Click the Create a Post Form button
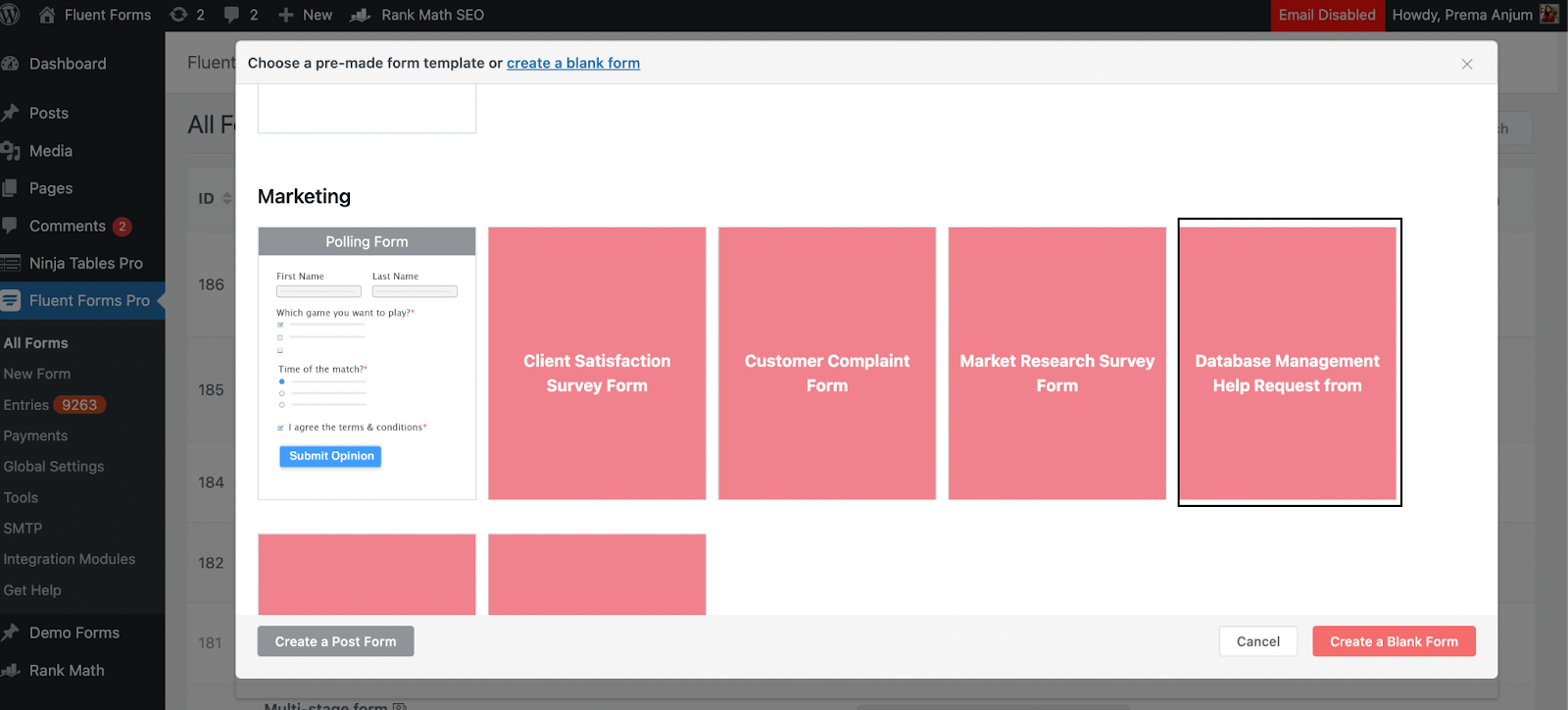The width and height of the screenshot is (1568, 710). click(336, 641)
